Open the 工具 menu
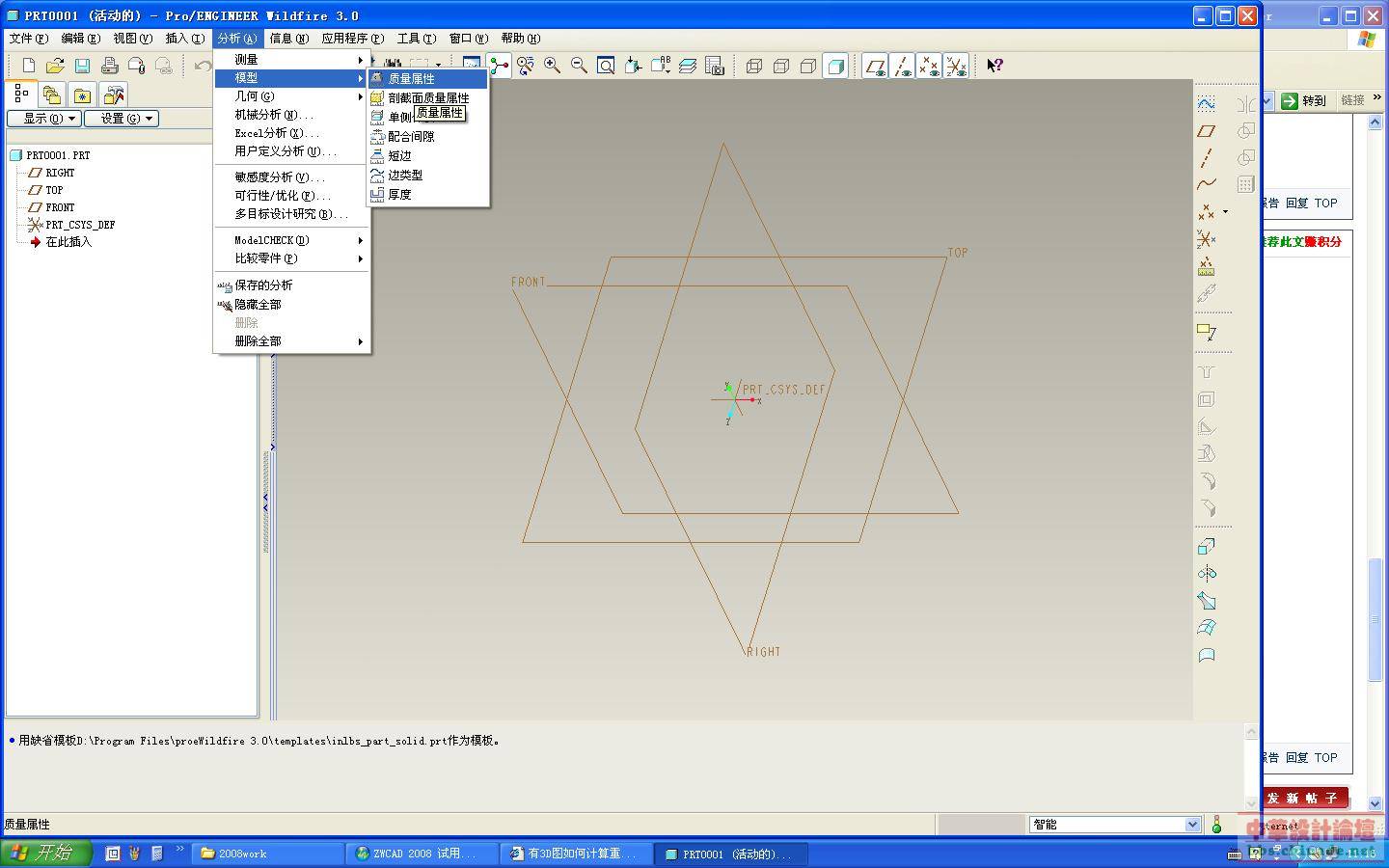 pyautogui.click(x=416, y=39)
